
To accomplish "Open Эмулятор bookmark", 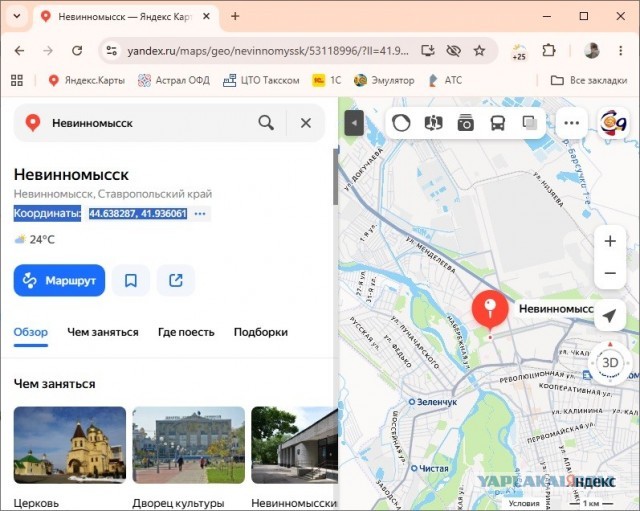I will point(384,80).
